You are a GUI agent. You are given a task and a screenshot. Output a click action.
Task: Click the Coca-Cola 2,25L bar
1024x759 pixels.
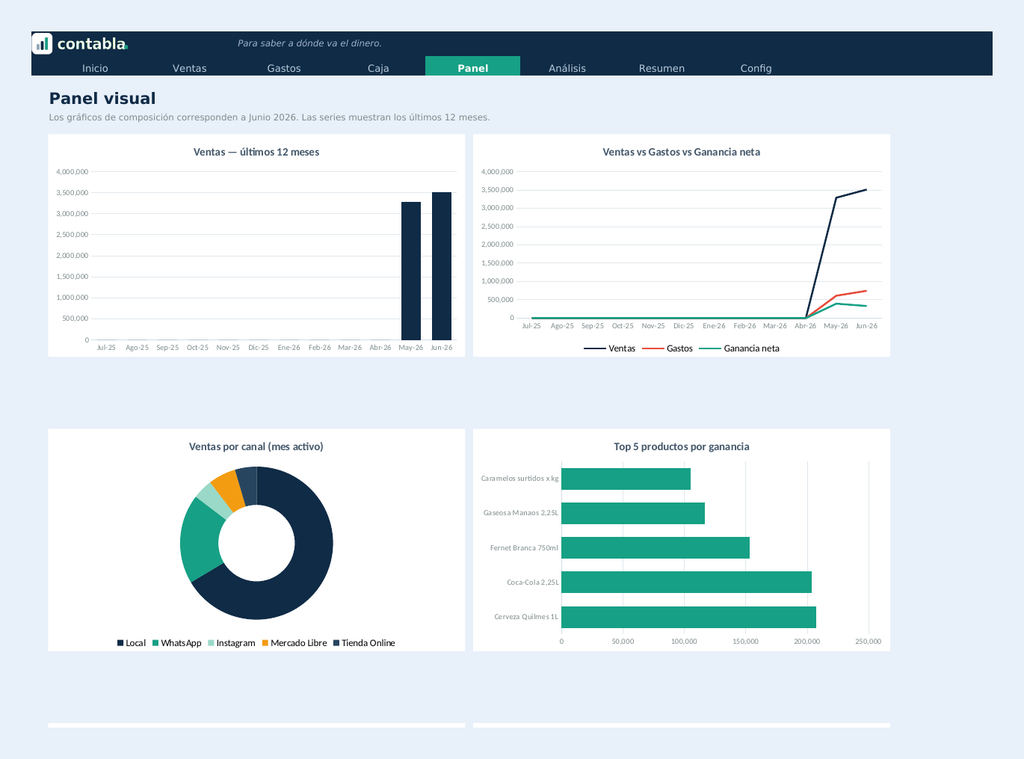click(686, 582)
